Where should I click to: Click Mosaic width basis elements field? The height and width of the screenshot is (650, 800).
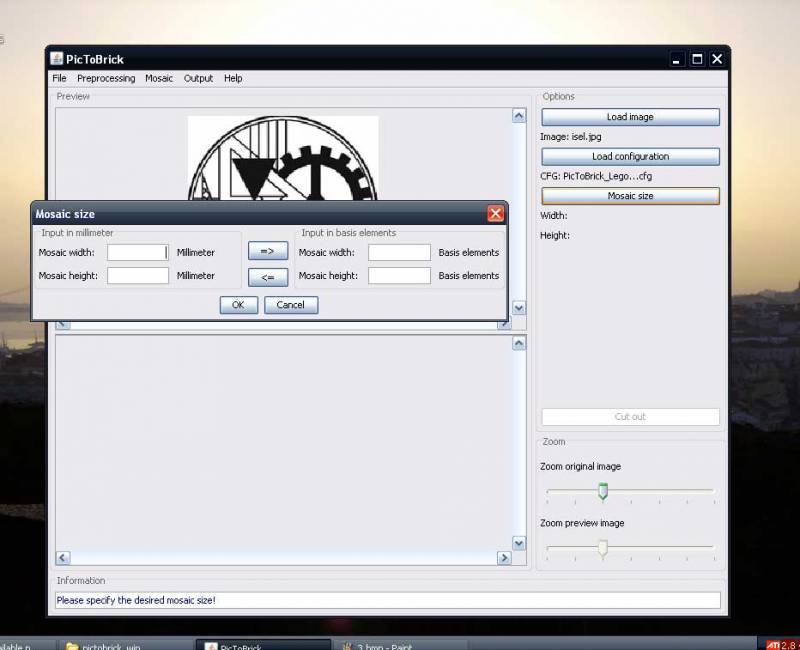click(399, 253)
